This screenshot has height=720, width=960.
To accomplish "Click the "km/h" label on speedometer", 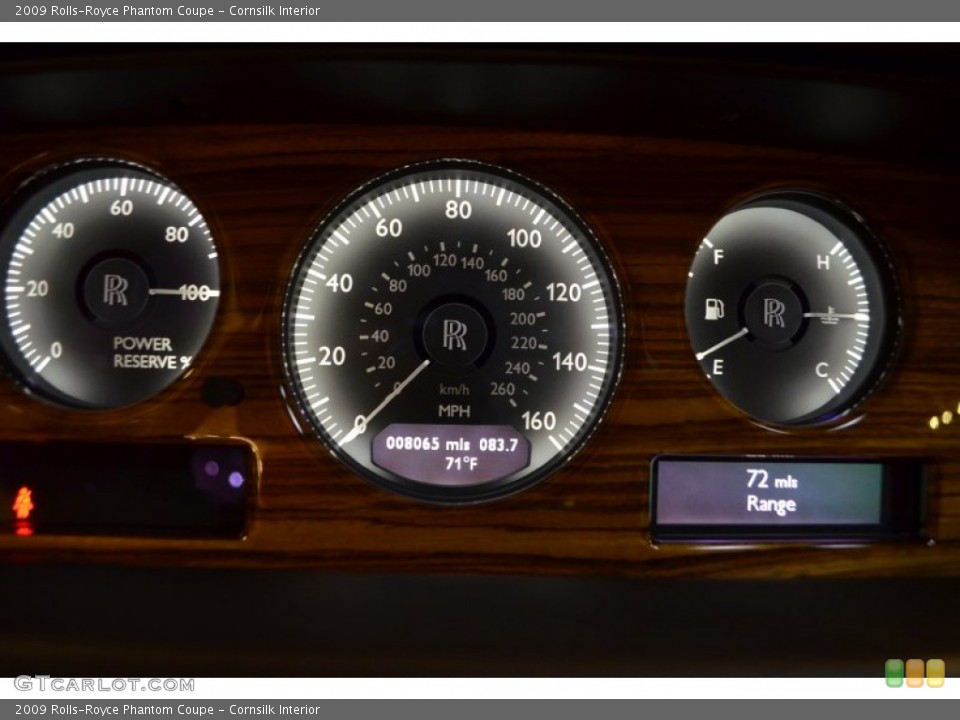I will [454, 389].
